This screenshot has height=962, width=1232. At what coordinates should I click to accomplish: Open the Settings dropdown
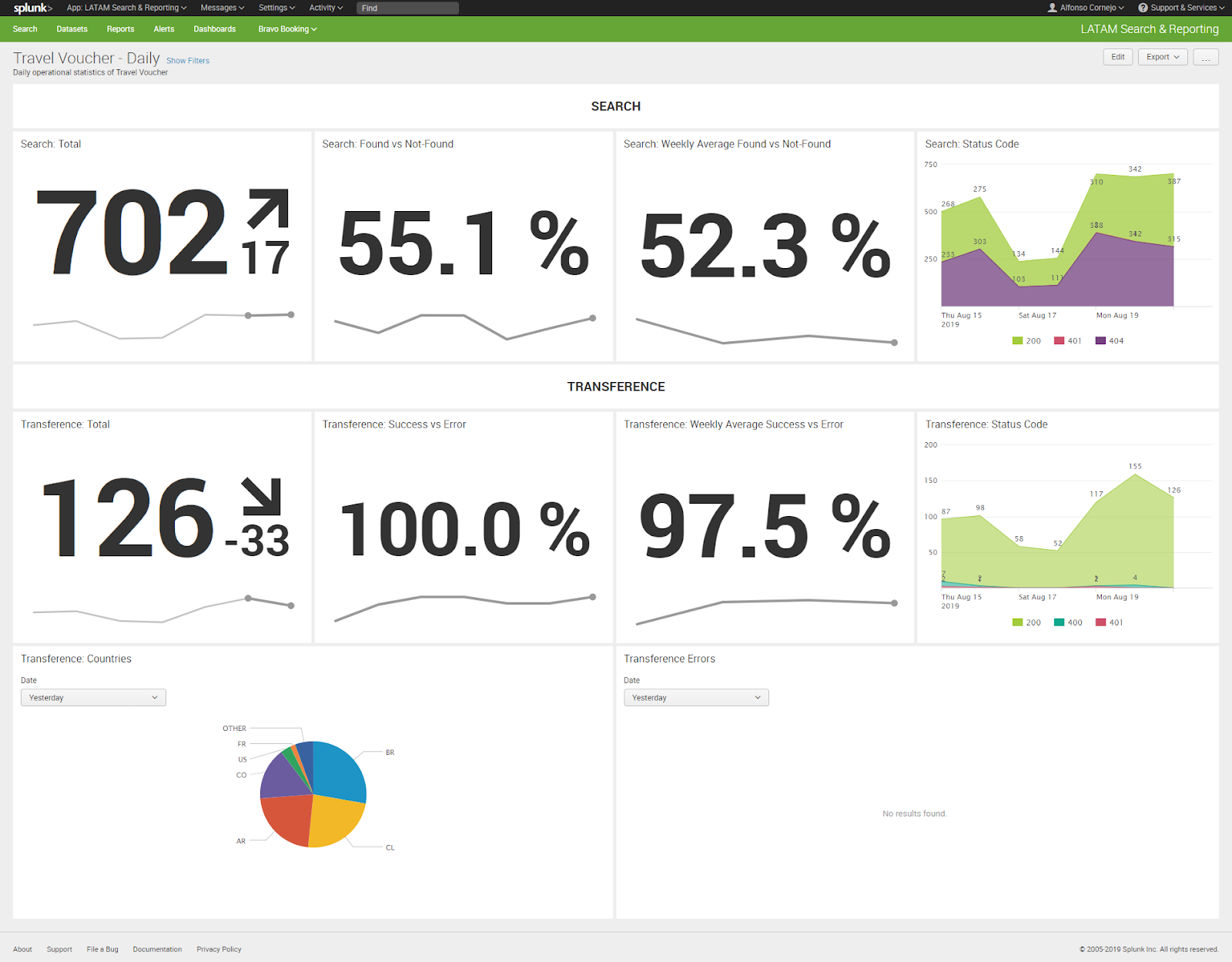[276, 8]
